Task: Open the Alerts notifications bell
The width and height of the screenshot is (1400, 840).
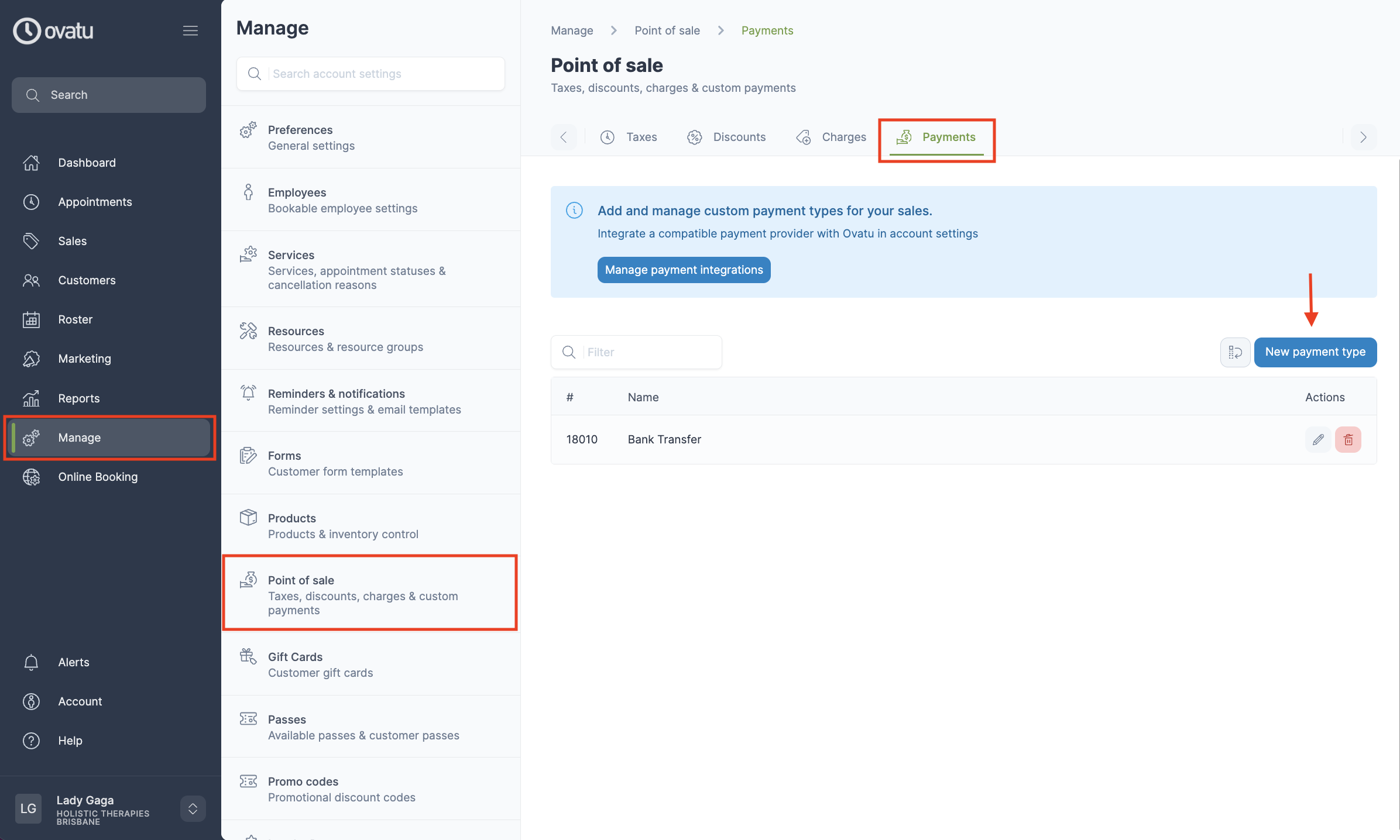Action: pos(32,662)
